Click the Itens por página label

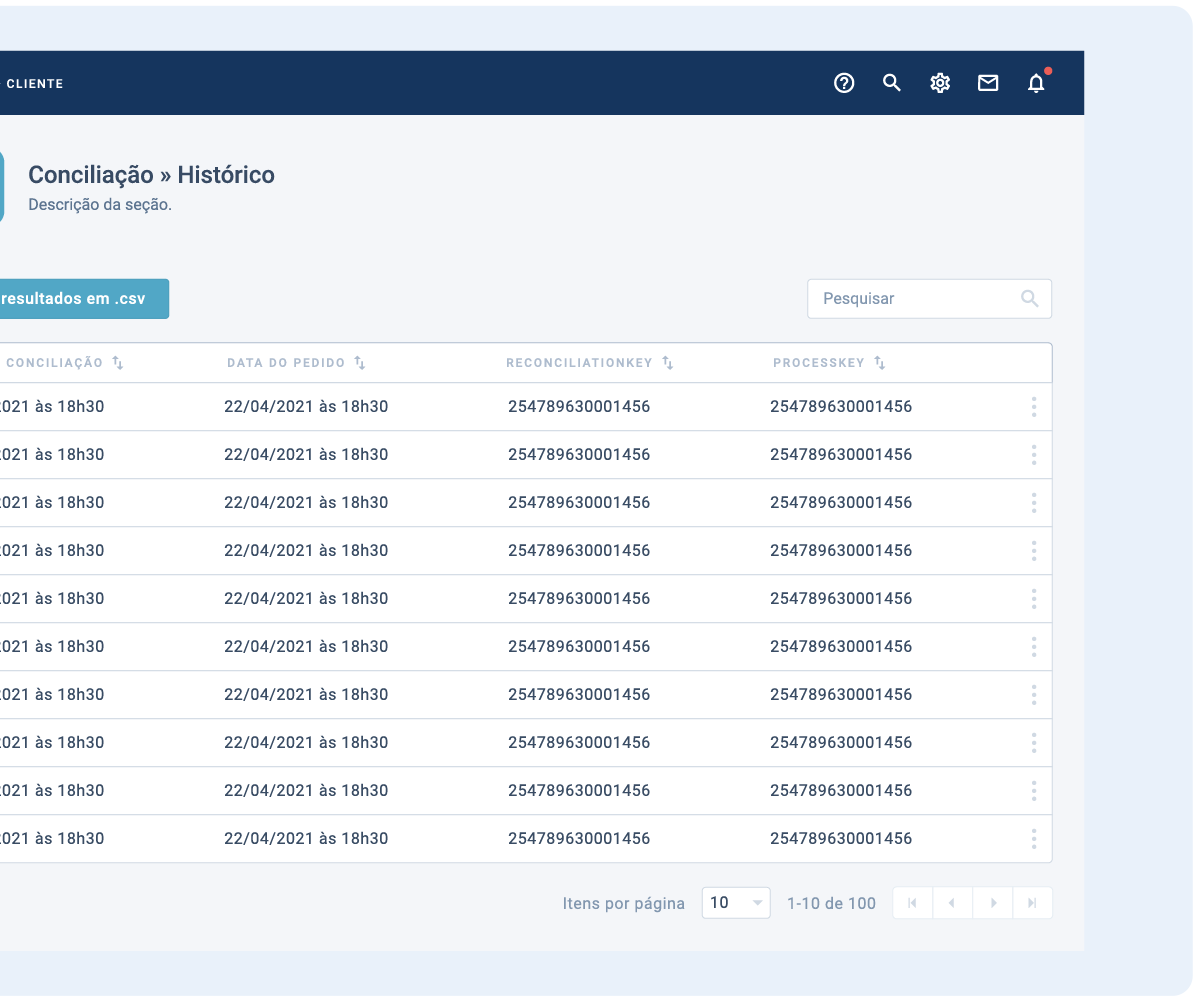624,903
